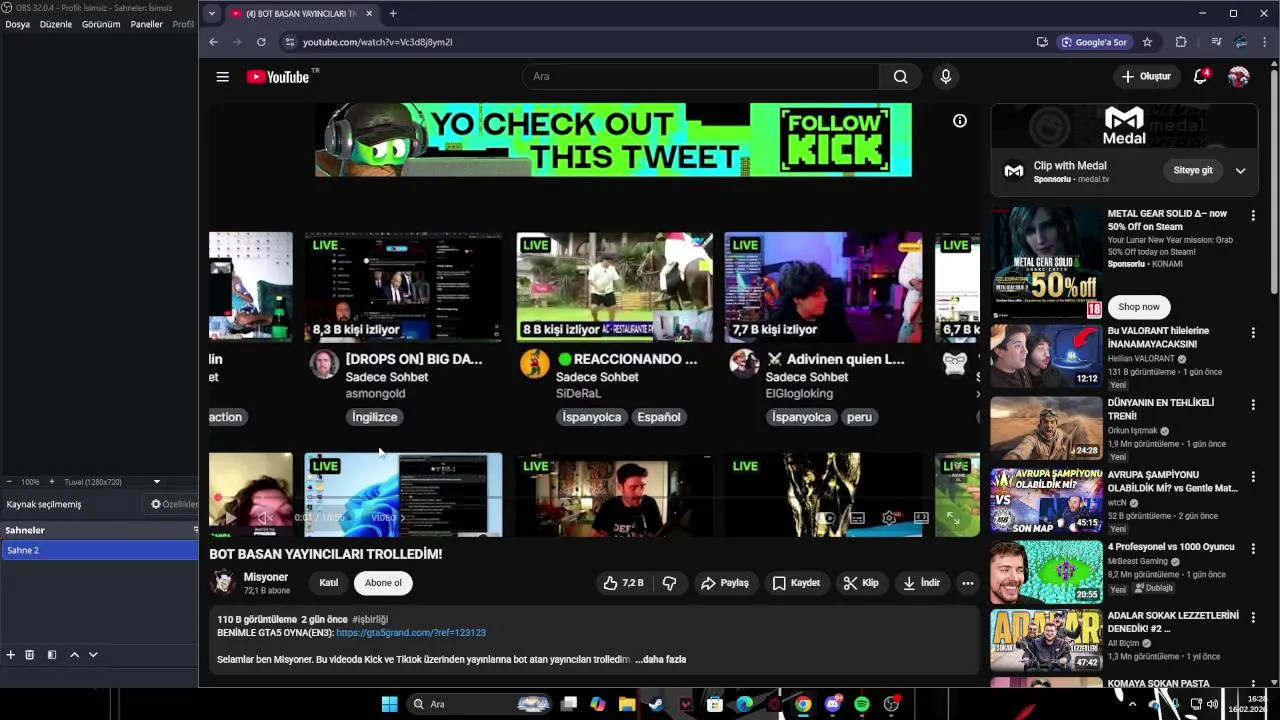Like the video with thumbs-up button

coord(623,583)
